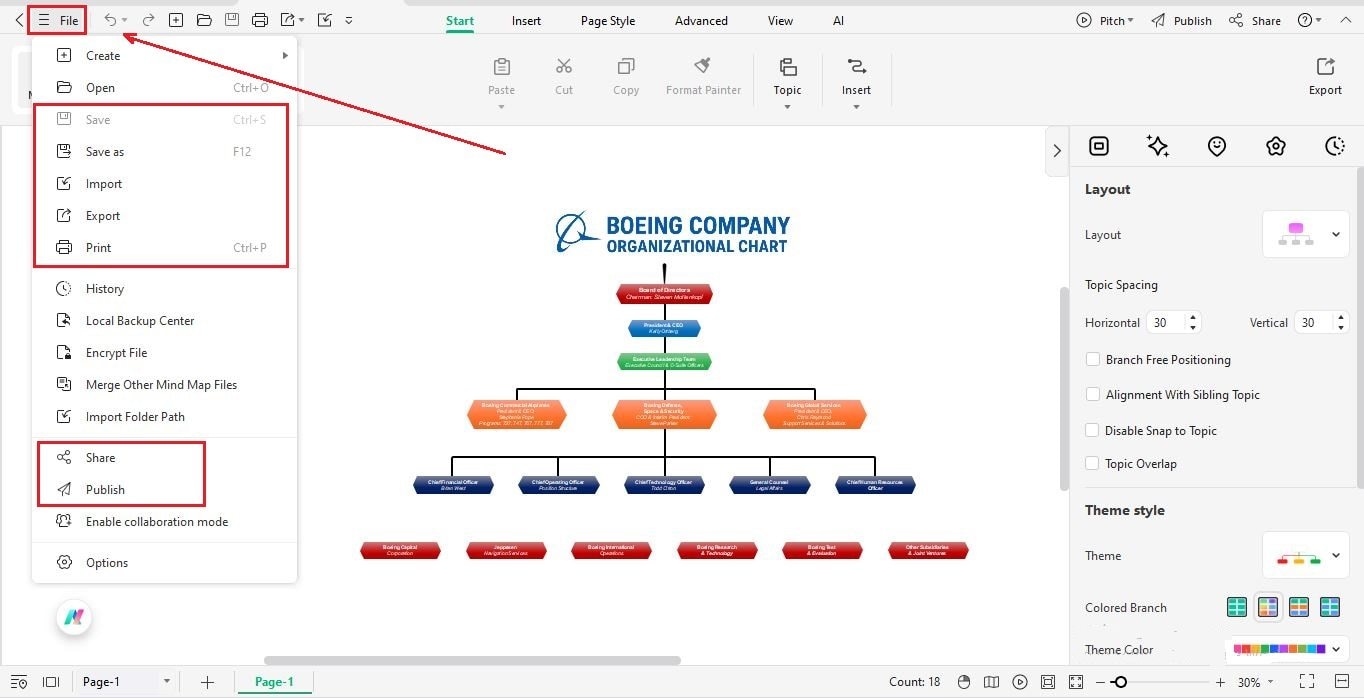Switch to the View tab
Image resolution: width=1364 pixels, height=698 pixels.
pos(780,20)
